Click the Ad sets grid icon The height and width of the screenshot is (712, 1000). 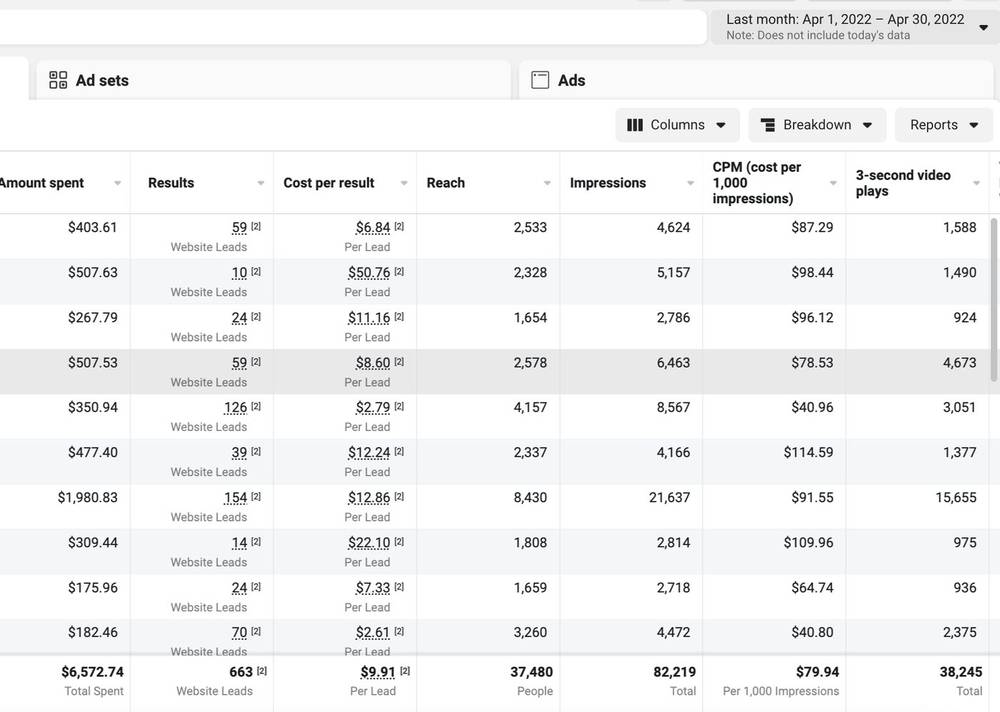tap(58, 80)
